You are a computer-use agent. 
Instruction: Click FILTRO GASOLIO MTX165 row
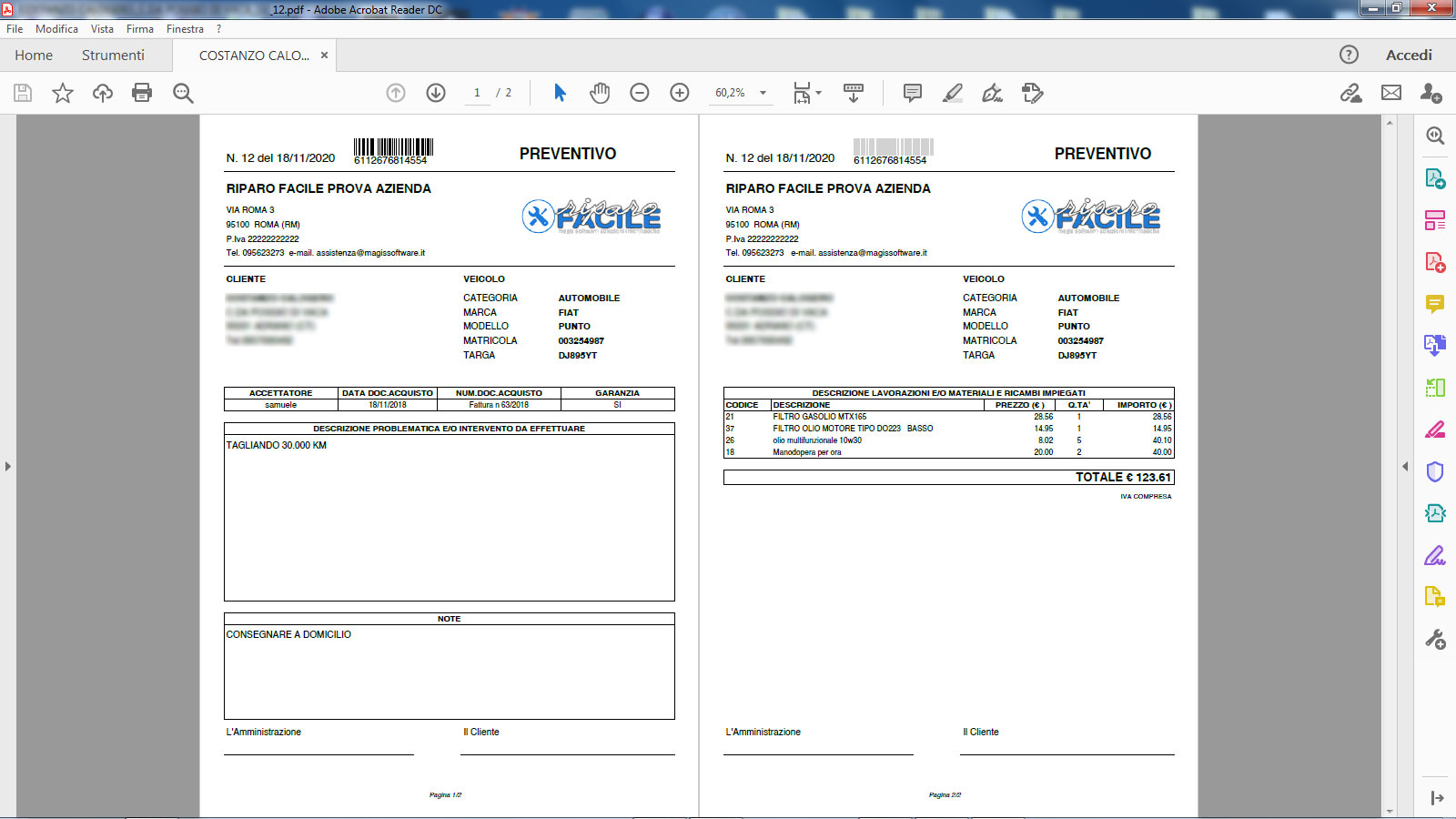point(948,417)
